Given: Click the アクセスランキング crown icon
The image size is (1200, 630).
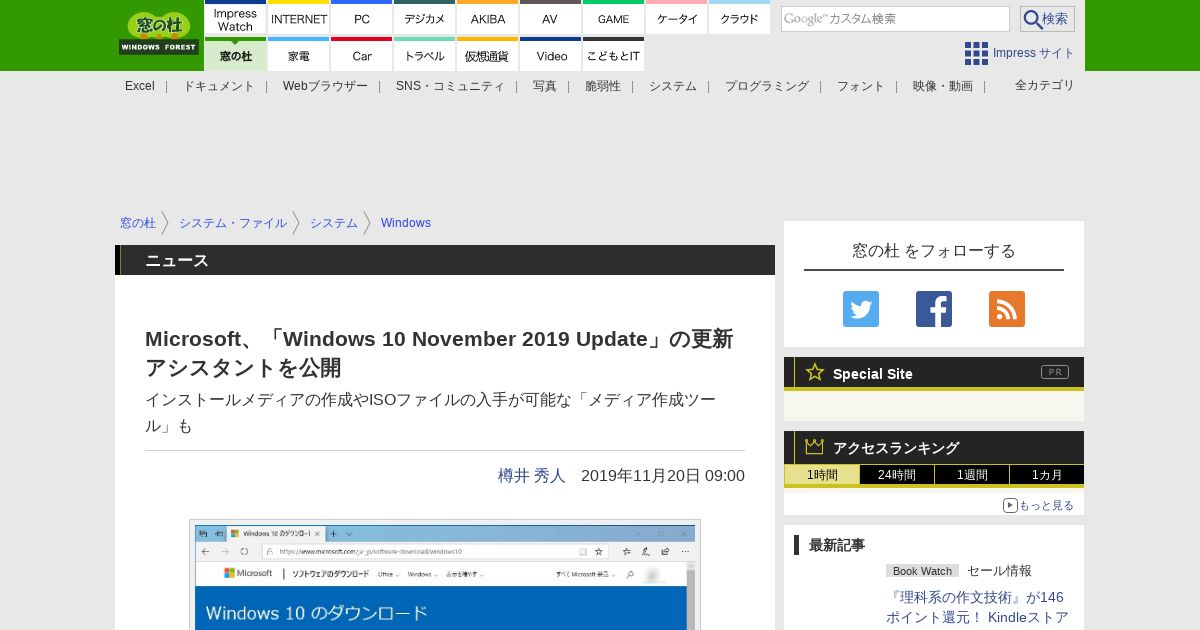Looking at the screenshot, I should point(815,447).
